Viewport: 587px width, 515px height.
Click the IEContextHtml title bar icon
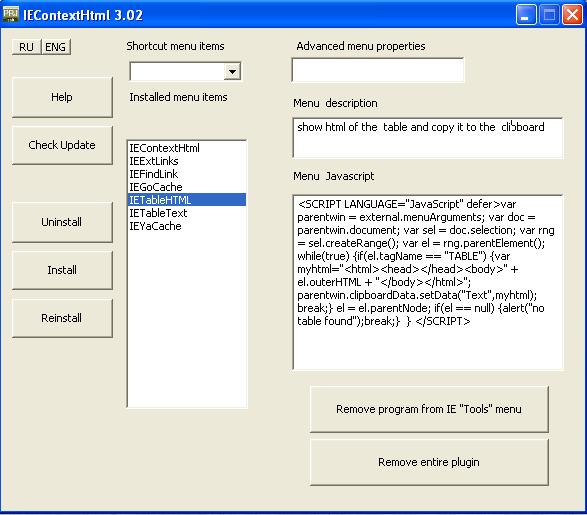point(10,14)
